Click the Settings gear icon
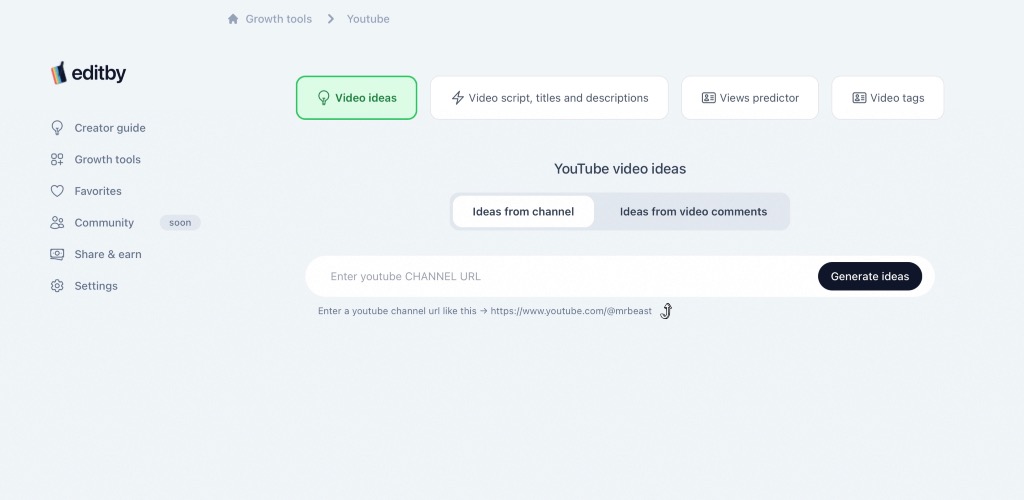 pyautogui.click(x=57, y=286)
